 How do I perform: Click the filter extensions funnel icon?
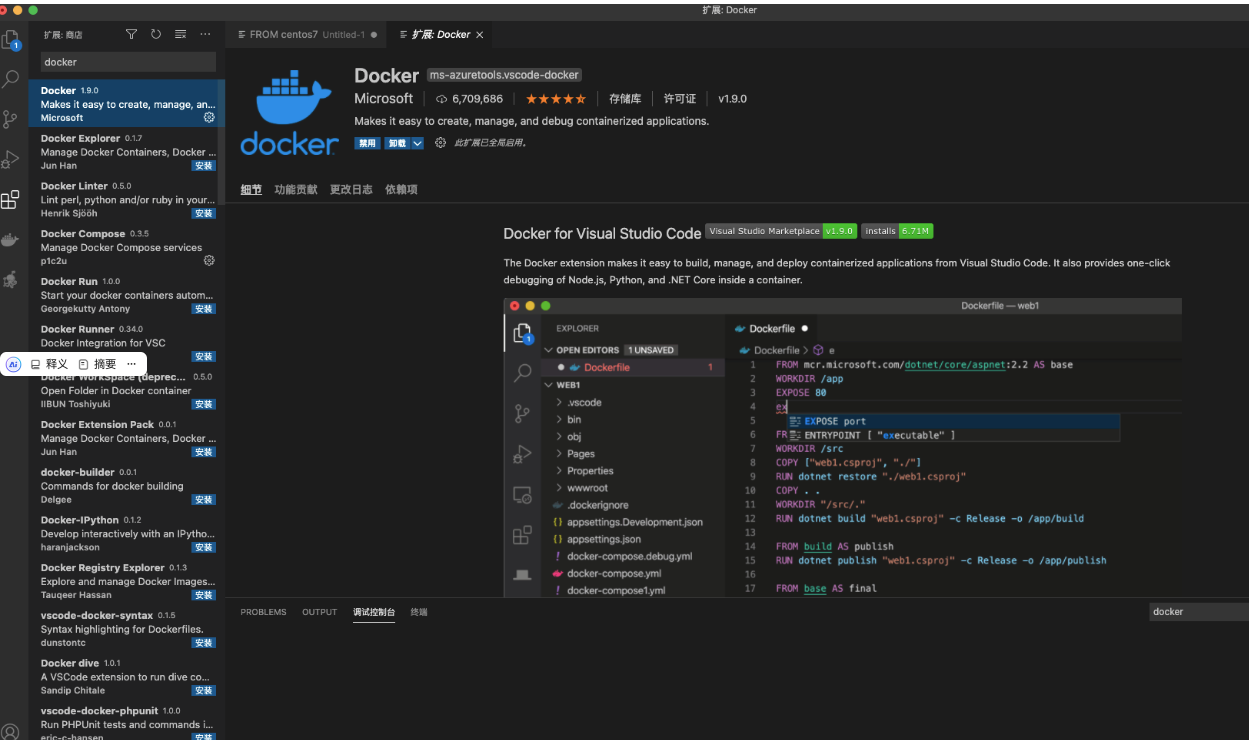[131, 34]
